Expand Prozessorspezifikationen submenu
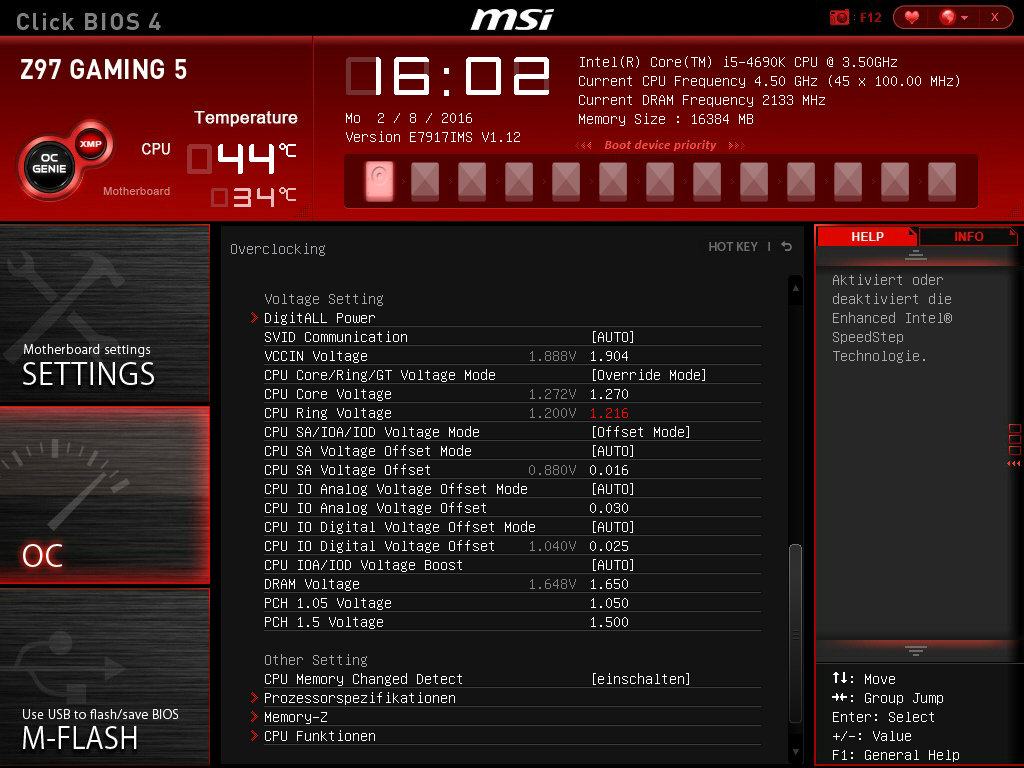This screenshot has height=768, width=1024. (359, 698)
